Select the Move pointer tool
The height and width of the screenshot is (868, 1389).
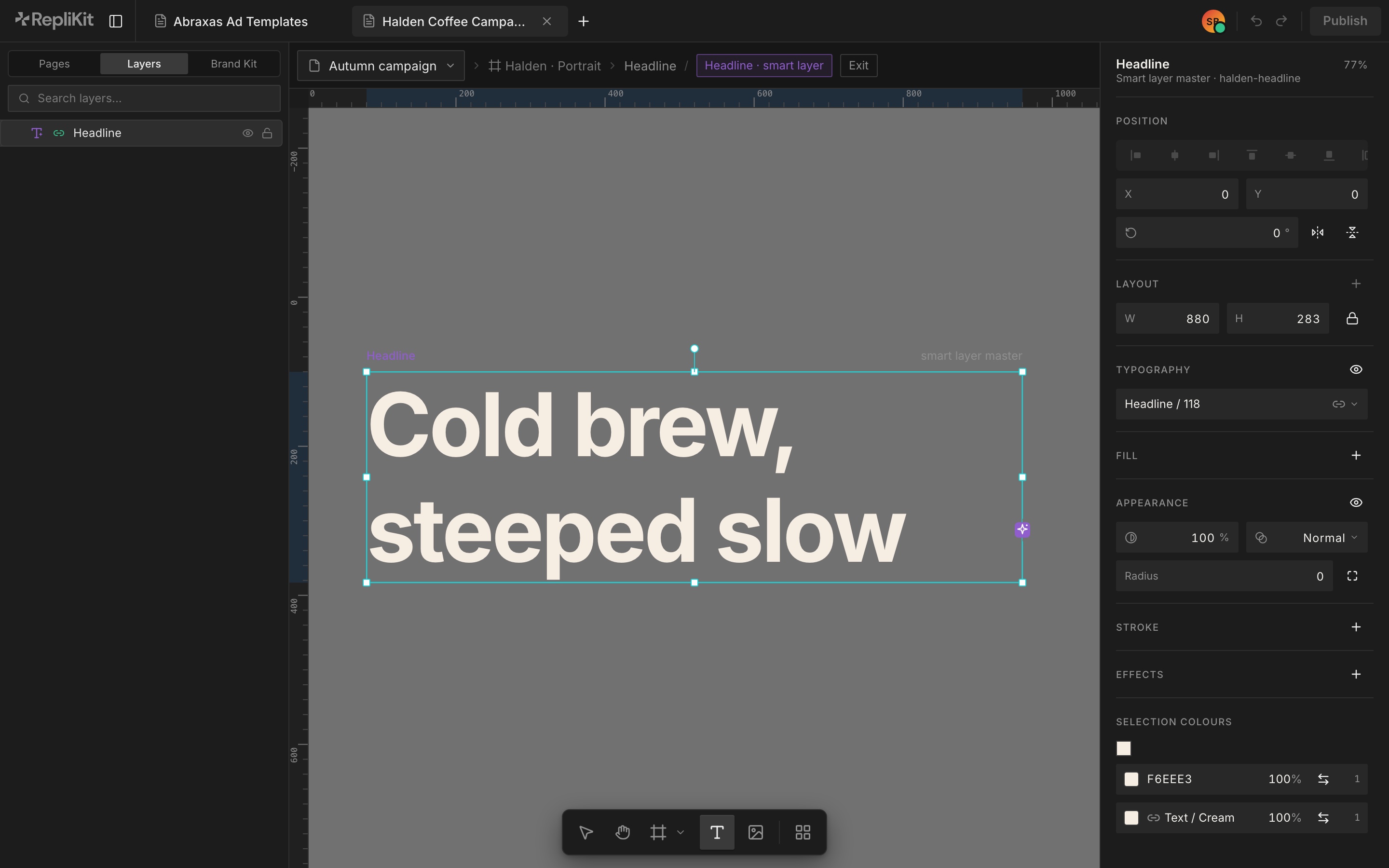pyautogui.click(x=586, y=832)
